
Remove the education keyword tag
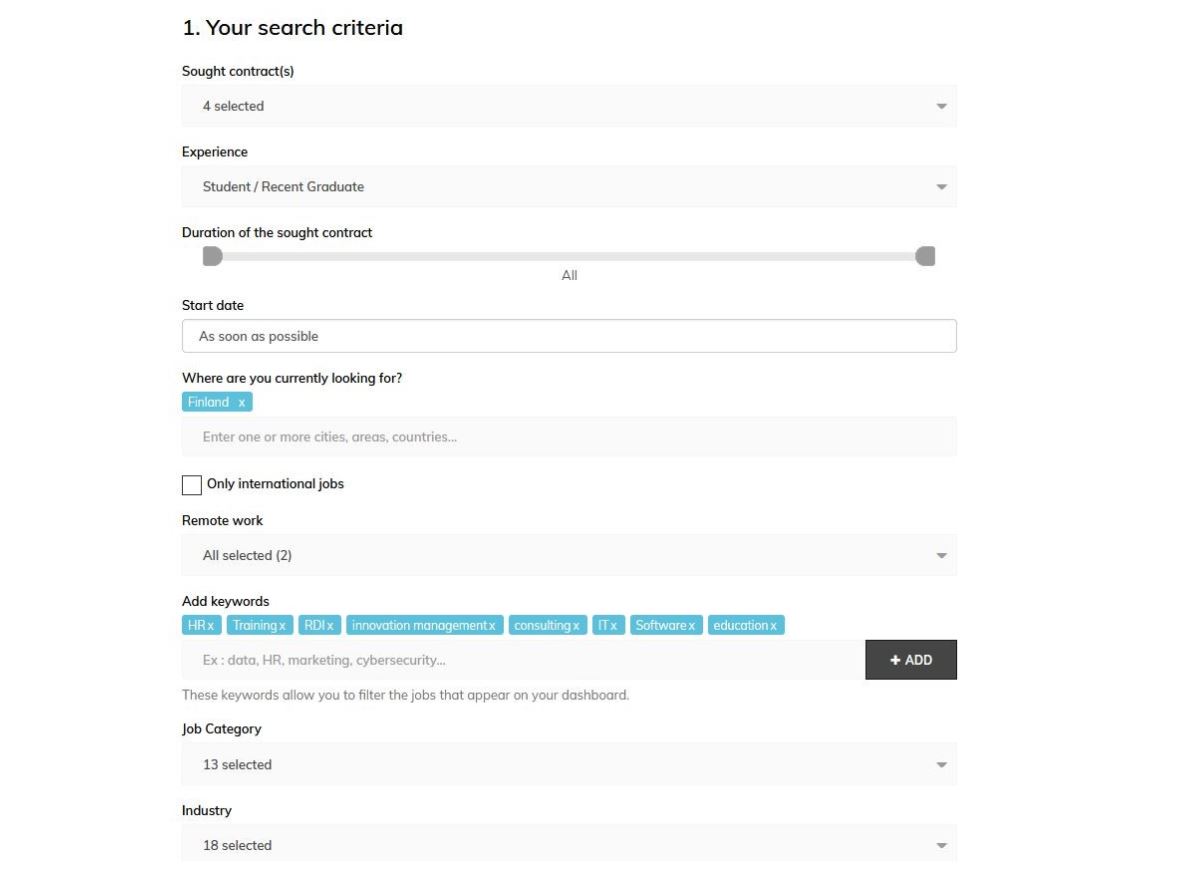click(773, 626)
